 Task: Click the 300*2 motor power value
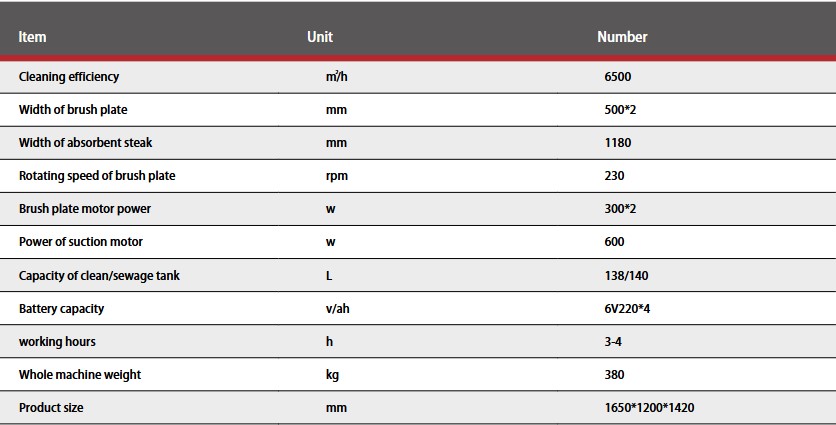point(620,209)
